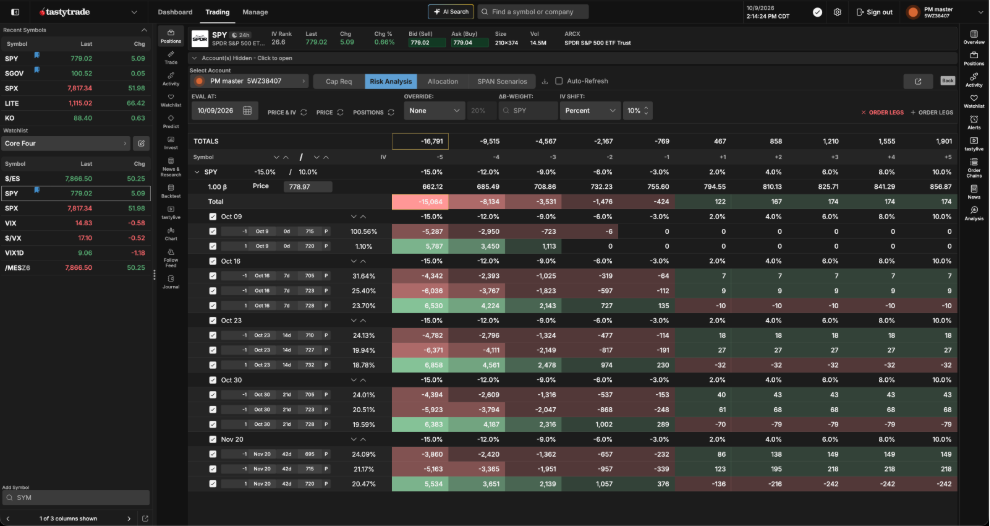This screenshot has height=526, width=990.
Task: Click the add ORDER LEGS button
Action: [932, 112]
